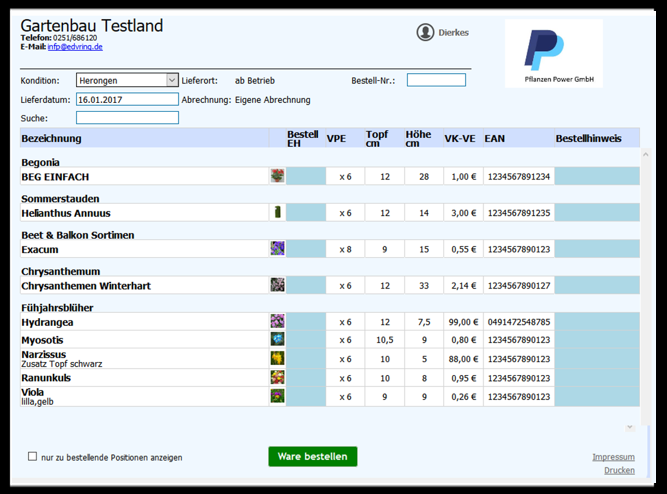Open the Exacum plant thumbnail

[x=277, y=248]
